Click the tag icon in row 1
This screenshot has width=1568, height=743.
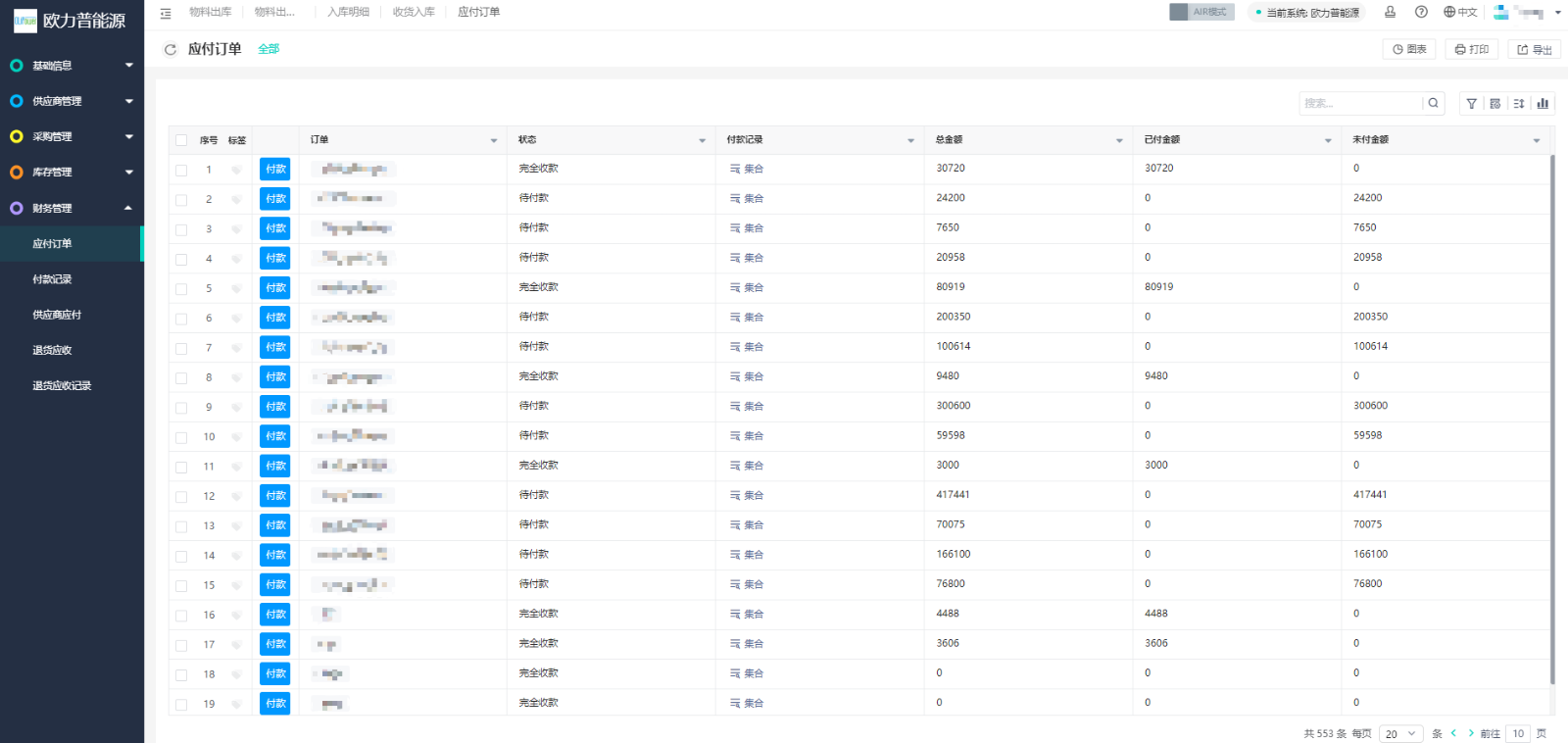pyautogui.click(x=236, y=170)
